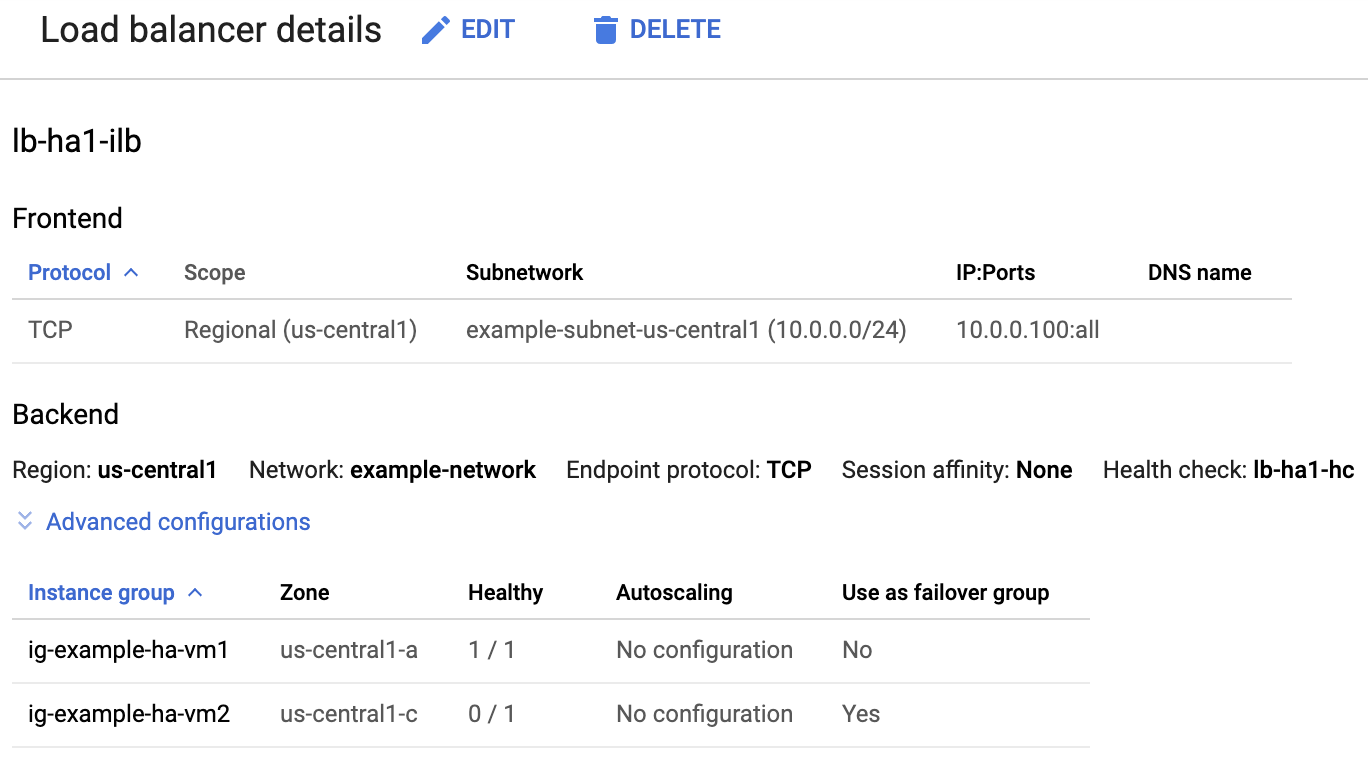Click the pencil icon next to EDIT
Viewport: 1368px width, 762px height.
[434, 29]
